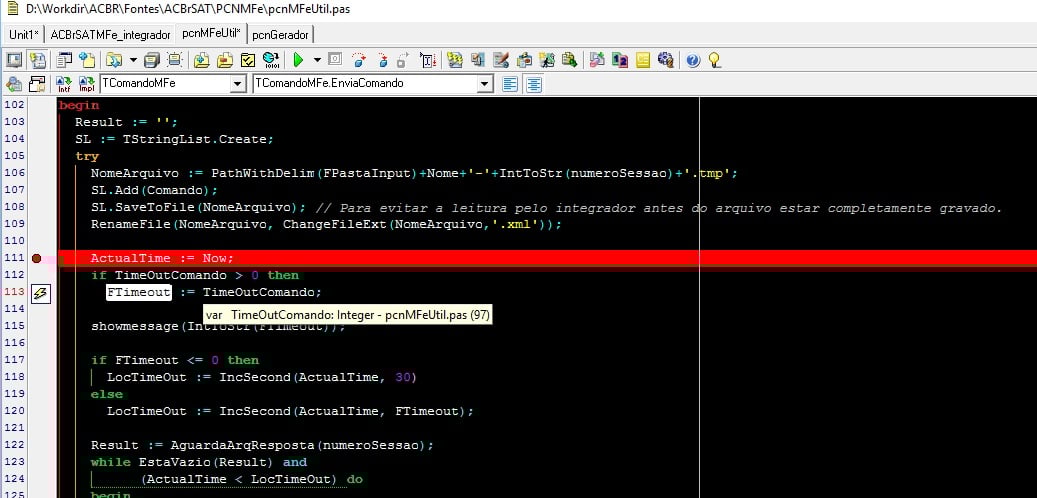Viewport: 1037px width, 498px height.
Task: Click the form with pen icon
Action: tap(501, 60)
